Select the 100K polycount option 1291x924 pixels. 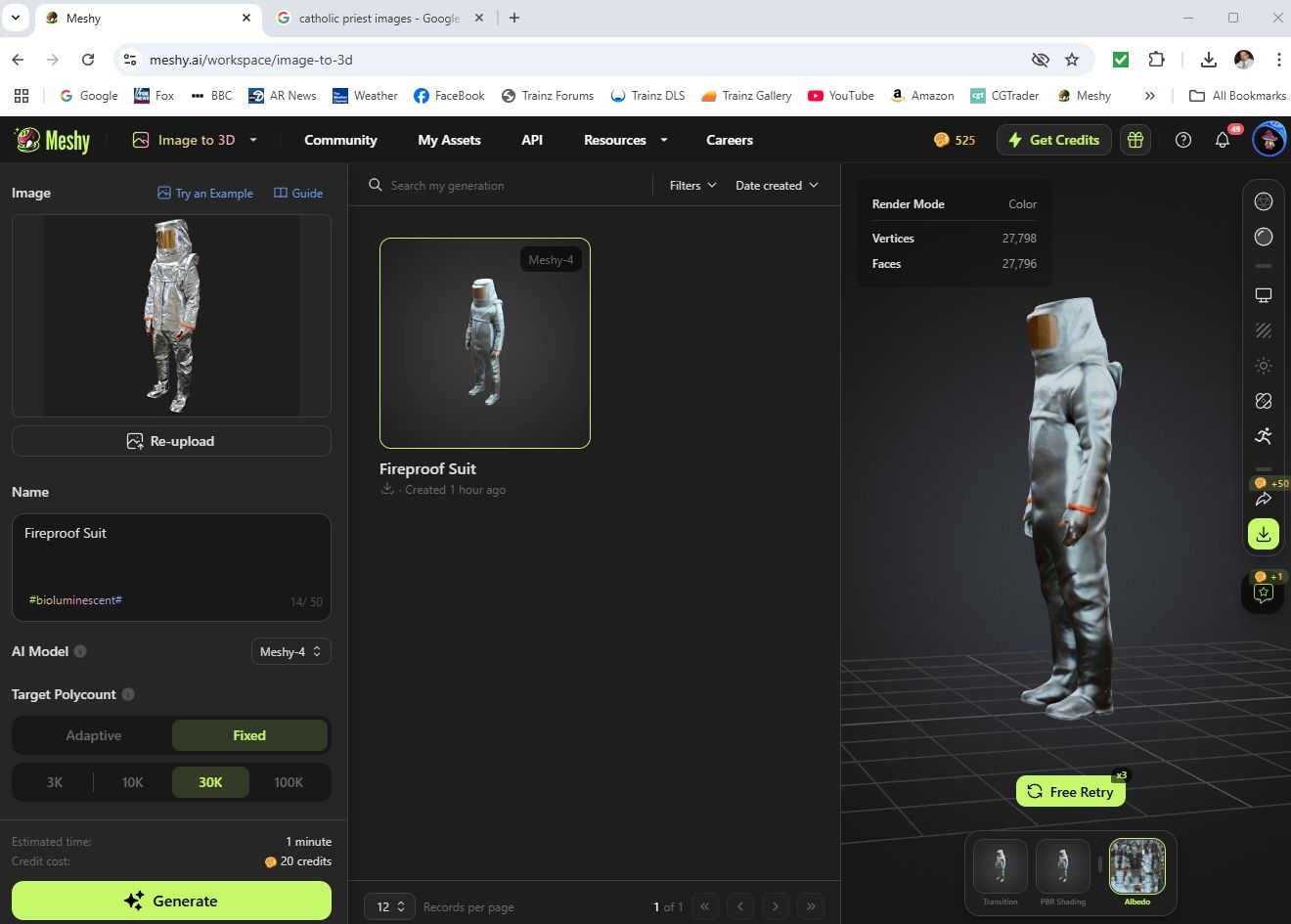tap(289, 782)
